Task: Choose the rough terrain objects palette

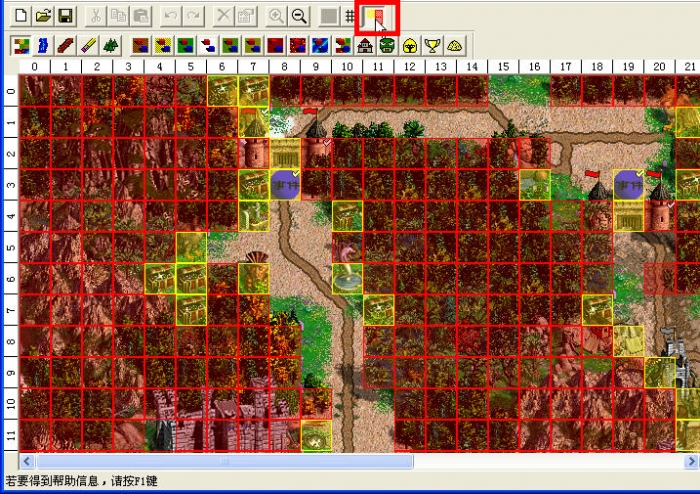Action: (253, 45)
